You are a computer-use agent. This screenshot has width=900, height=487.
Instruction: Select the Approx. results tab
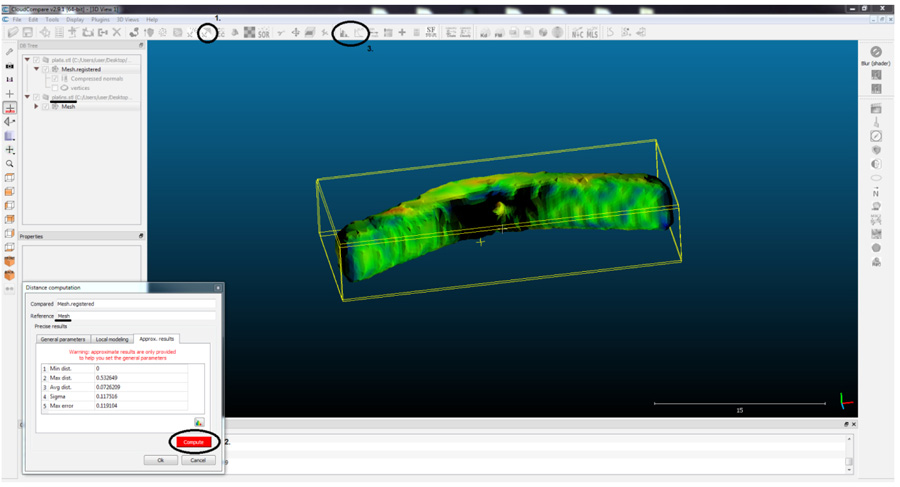pos(157,339)
